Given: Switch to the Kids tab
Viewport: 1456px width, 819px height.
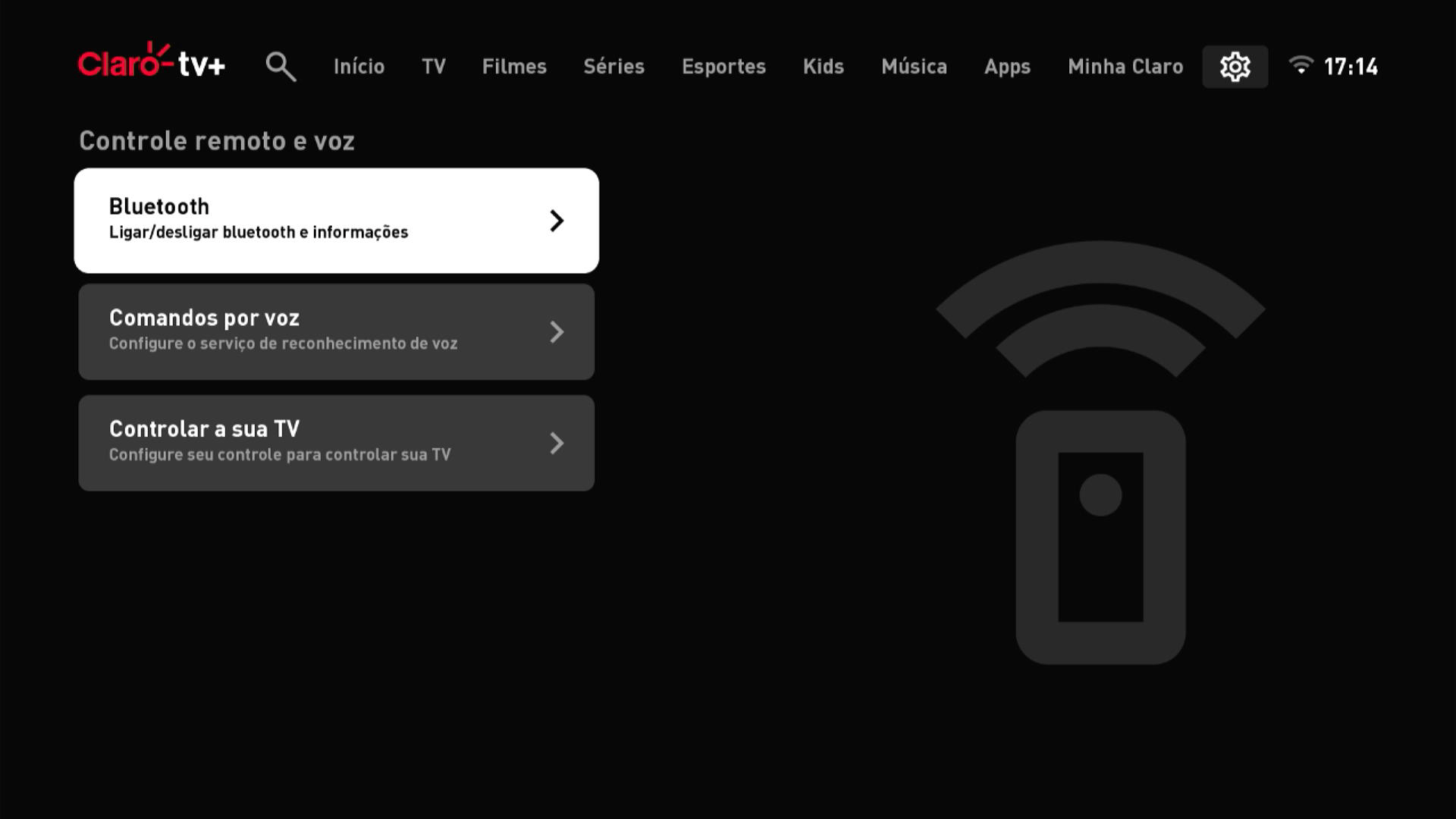Looking at the screenshot, I should (824, 67).
